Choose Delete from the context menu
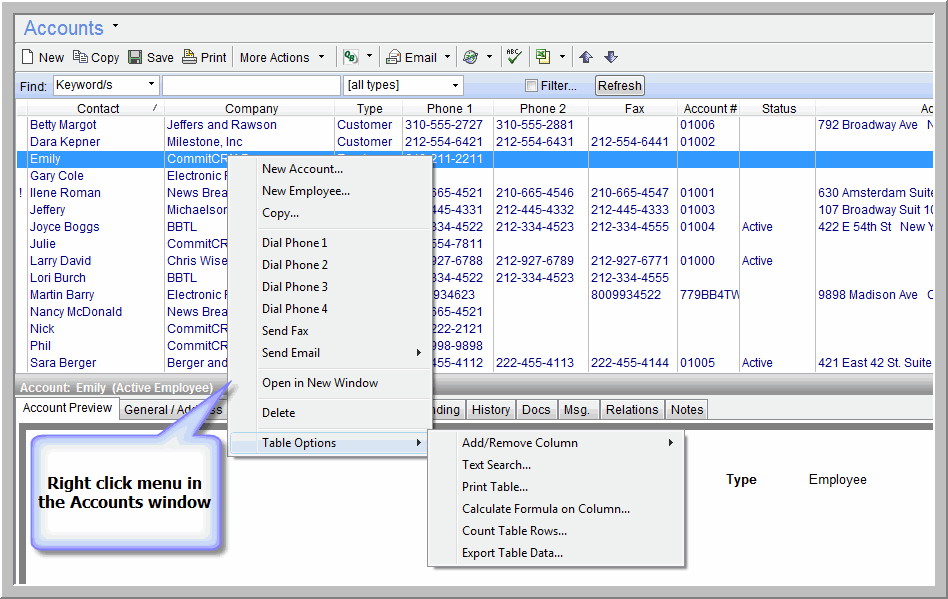Viewport: 948px width, 599px height. (278, 413)
